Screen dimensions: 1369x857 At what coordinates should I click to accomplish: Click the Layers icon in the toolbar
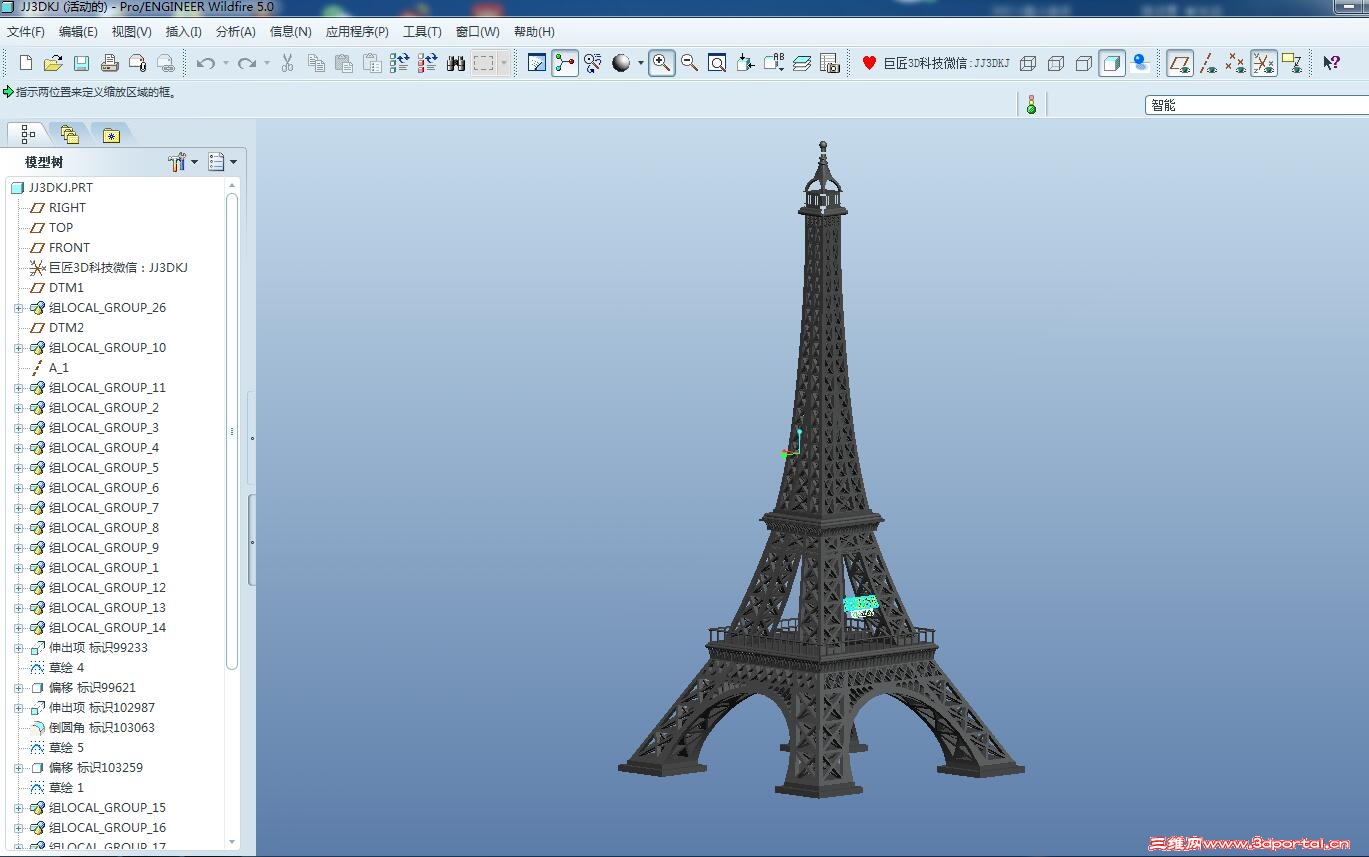(x=802, y=63)
